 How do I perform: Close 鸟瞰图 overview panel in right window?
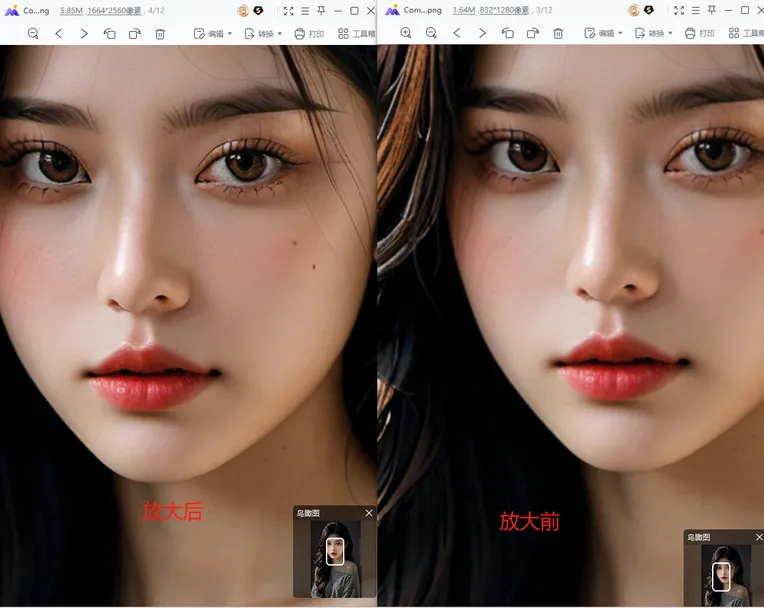(759, 537)
